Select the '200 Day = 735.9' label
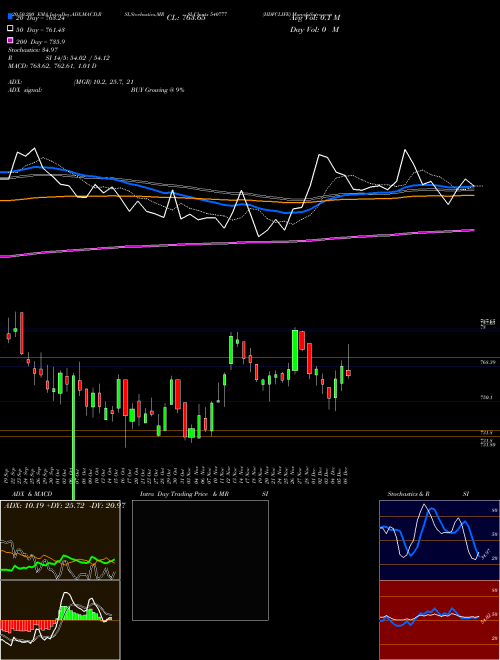 coord(40,42)
